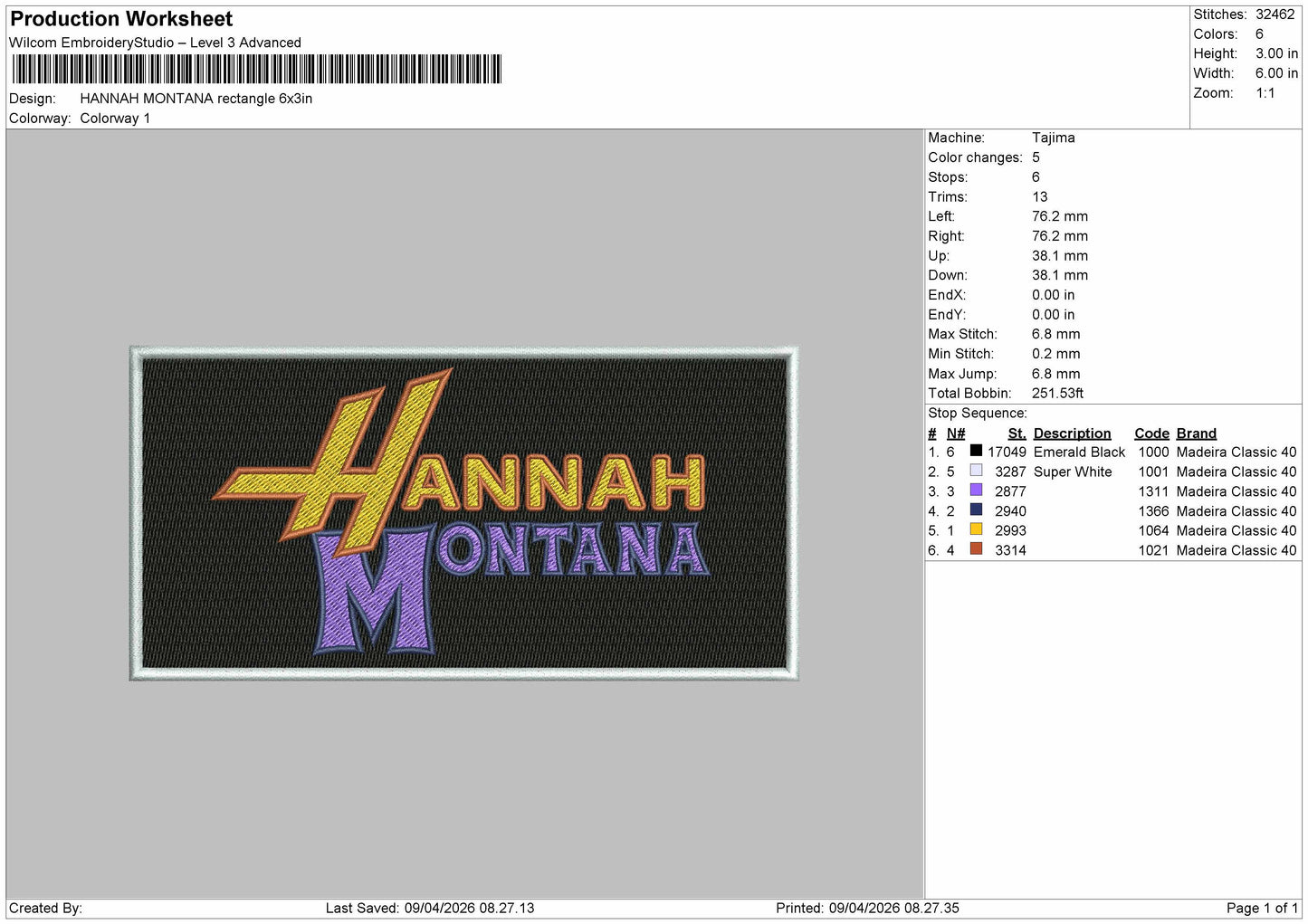This screenshot has height=924, width=1308.
Task: Click the yellow swatch for code 1064
Action: tap(976, 529)
